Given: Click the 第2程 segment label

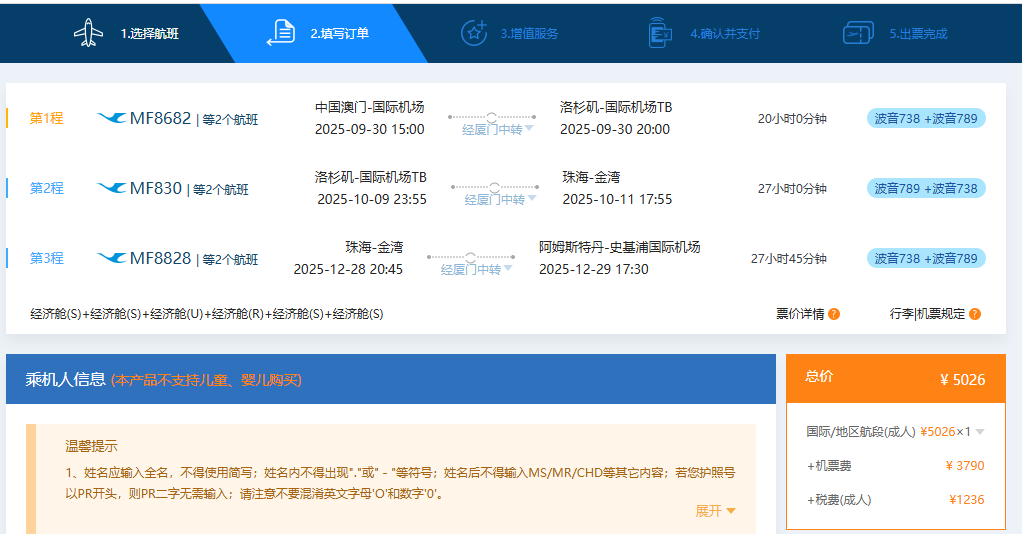Looking at the screenshot, I should [x=46, y=188].
